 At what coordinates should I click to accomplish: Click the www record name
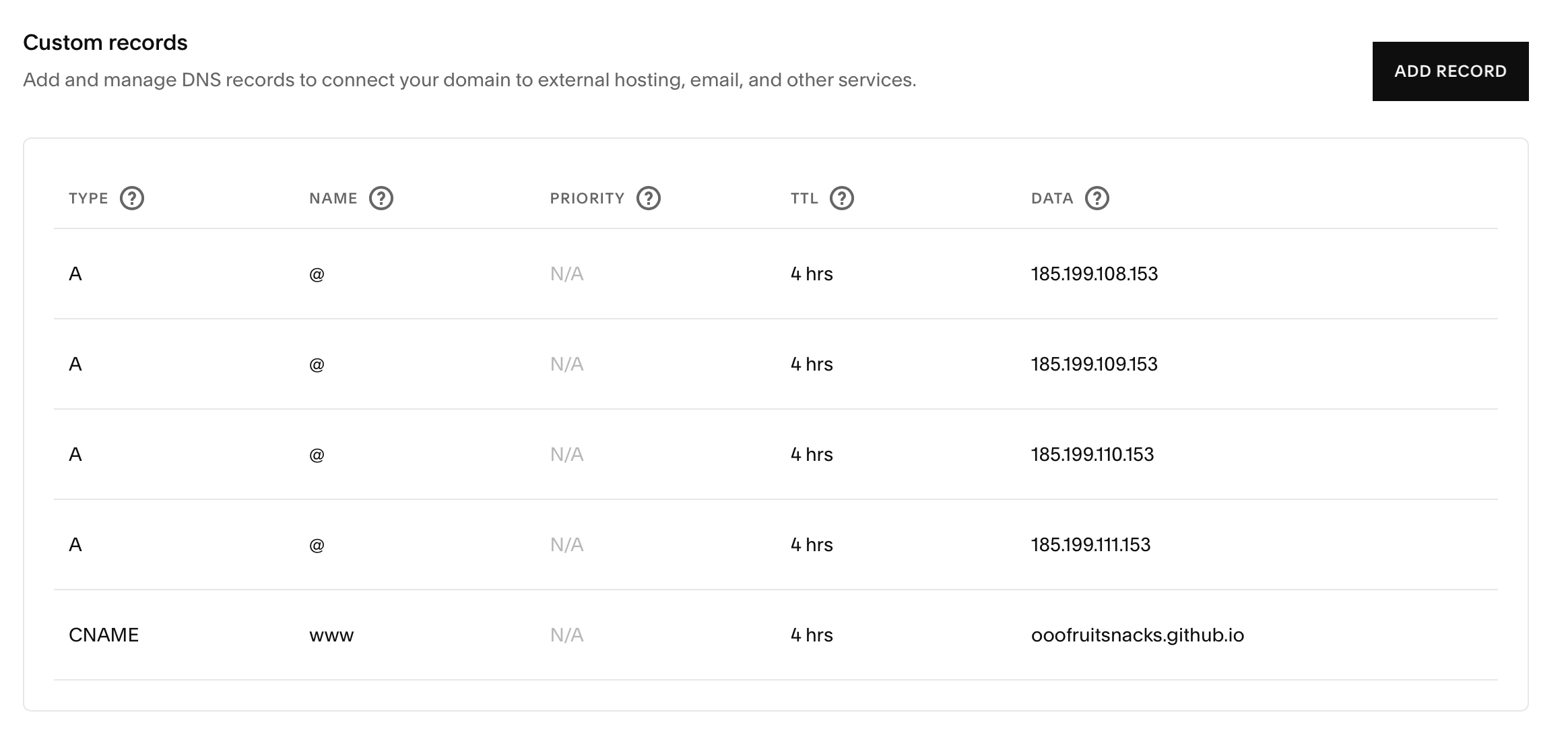[x=331, y=635]
